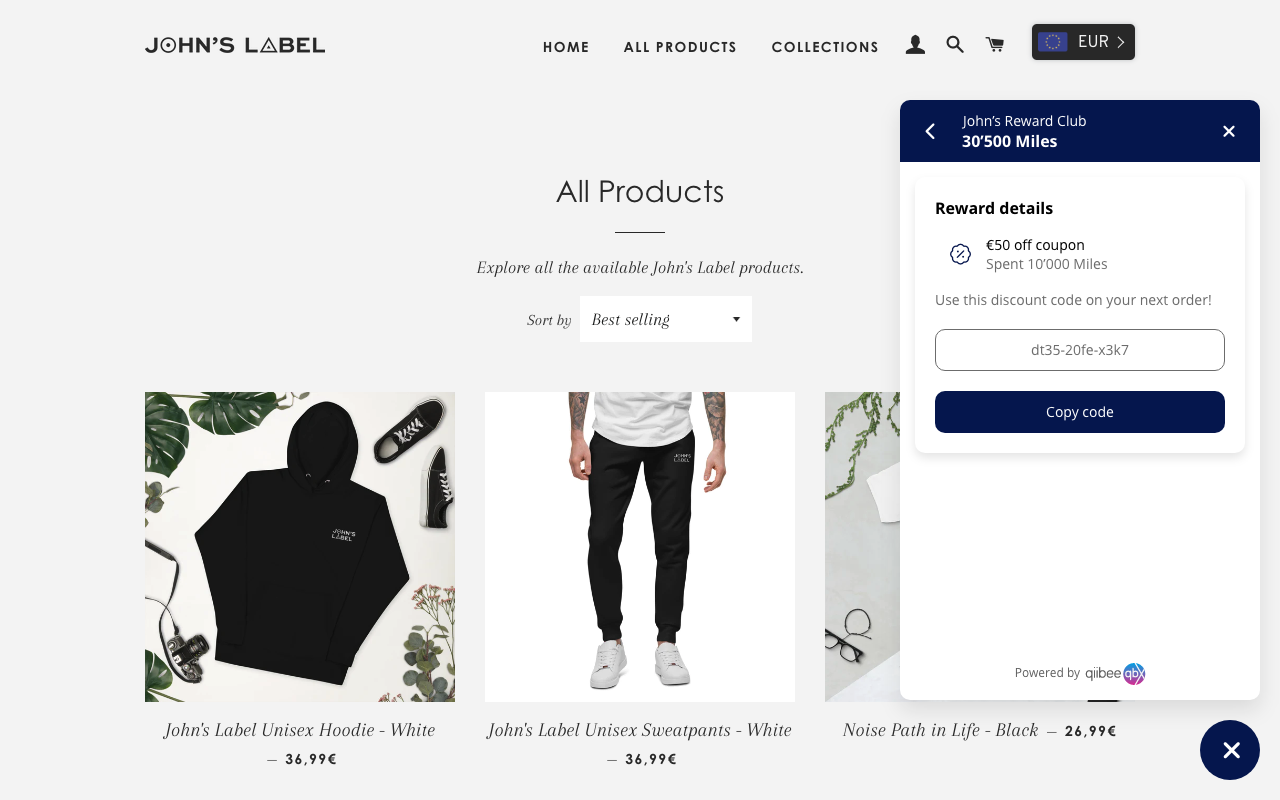Close the John's Reward Club panel
Screen dimensions: 1280x800
coord(1229,131)
